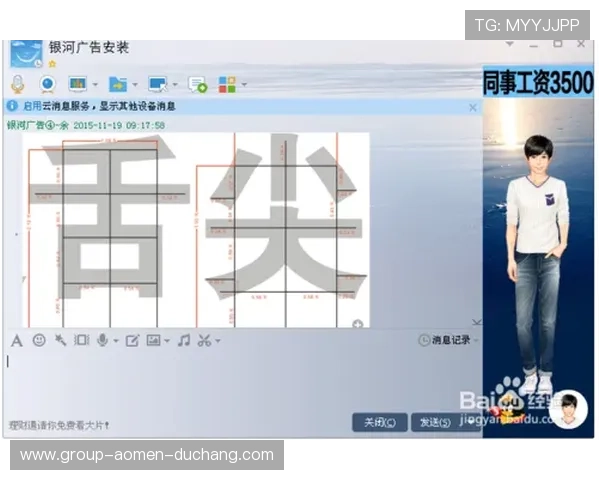Viewport: 600px width, 480px height.
Task: Send a window shake nudge
Action: 82,340
